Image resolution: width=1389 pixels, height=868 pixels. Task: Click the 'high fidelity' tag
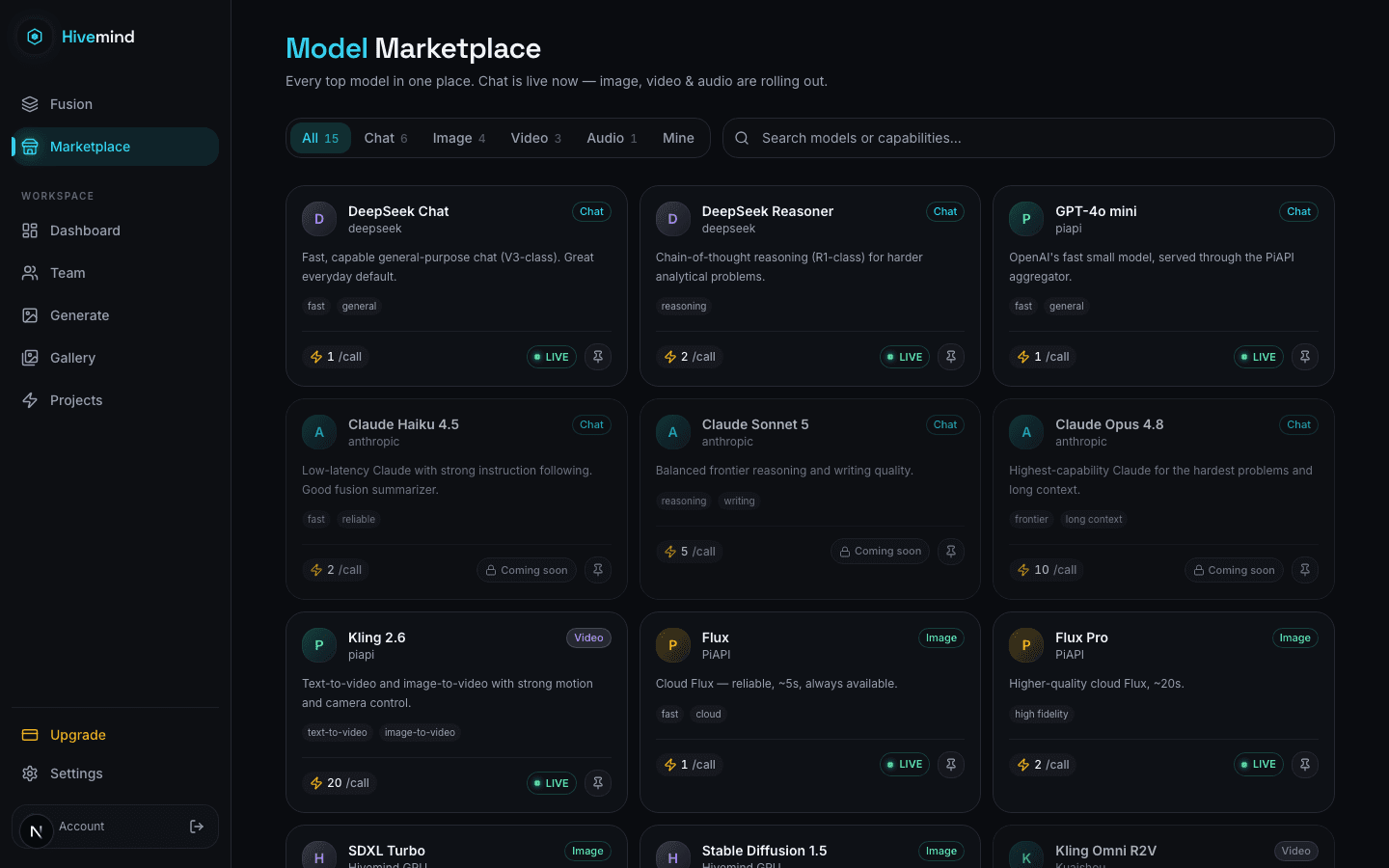[1042, 715]
